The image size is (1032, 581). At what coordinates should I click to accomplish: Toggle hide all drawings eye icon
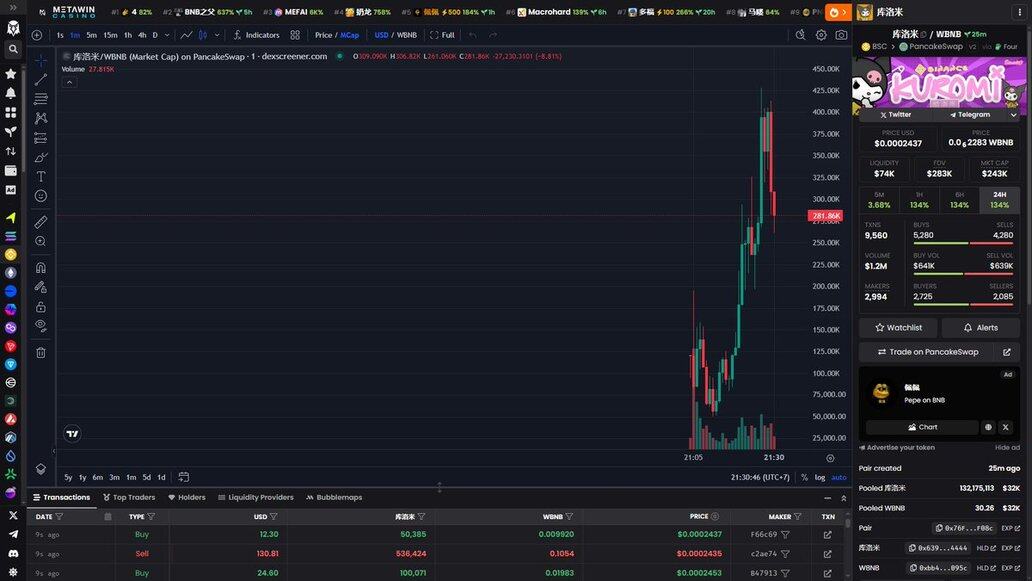41,325
